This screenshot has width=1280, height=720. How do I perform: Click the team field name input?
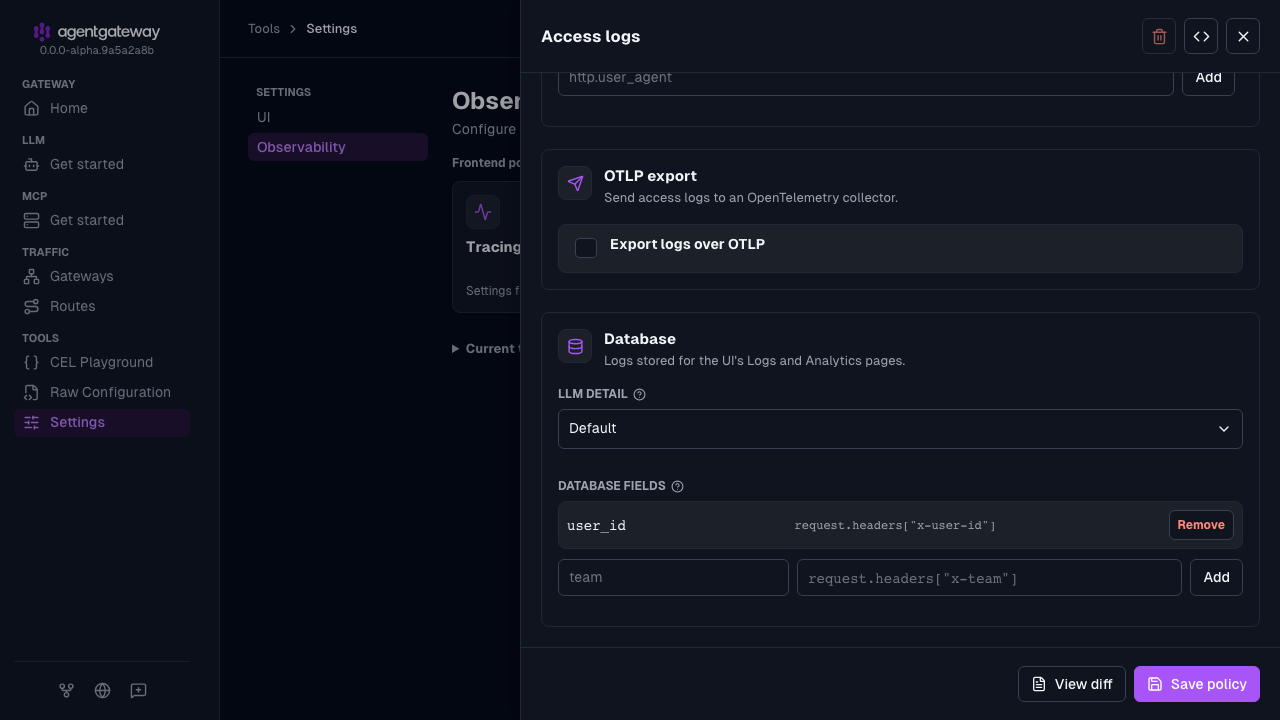click(x=673, y=577)
